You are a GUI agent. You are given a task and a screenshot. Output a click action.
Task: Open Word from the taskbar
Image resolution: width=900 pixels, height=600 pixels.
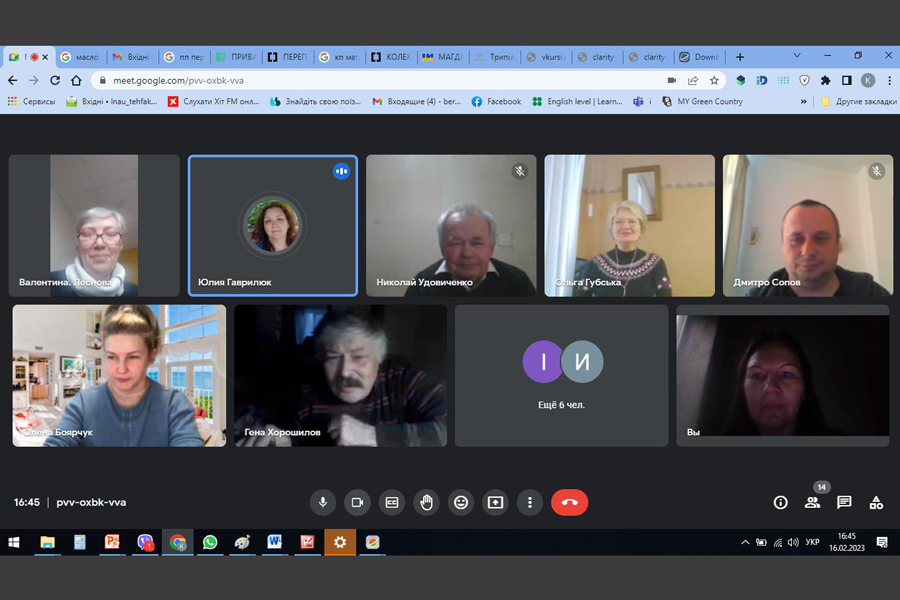click(274, 542)
